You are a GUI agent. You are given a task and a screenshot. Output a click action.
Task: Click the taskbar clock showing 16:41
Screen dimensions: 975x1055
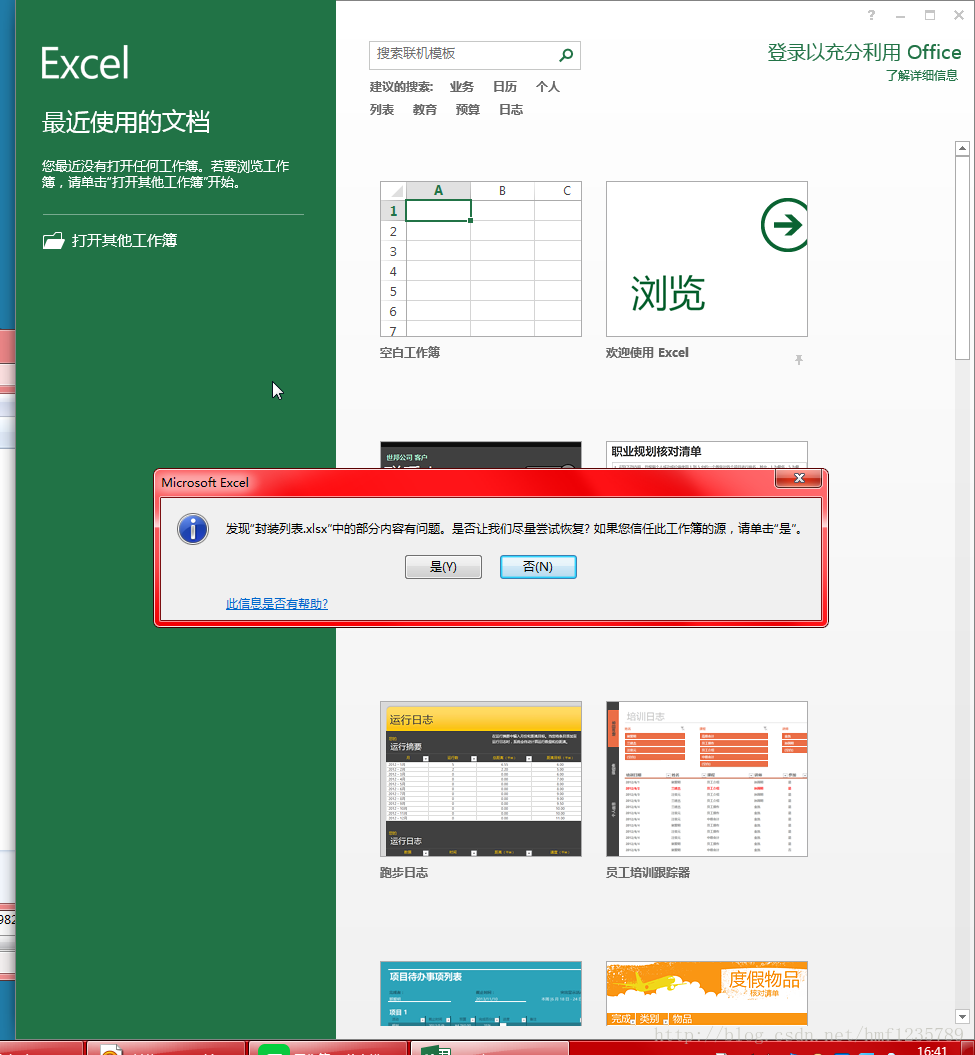click(x=932, y=1050)
